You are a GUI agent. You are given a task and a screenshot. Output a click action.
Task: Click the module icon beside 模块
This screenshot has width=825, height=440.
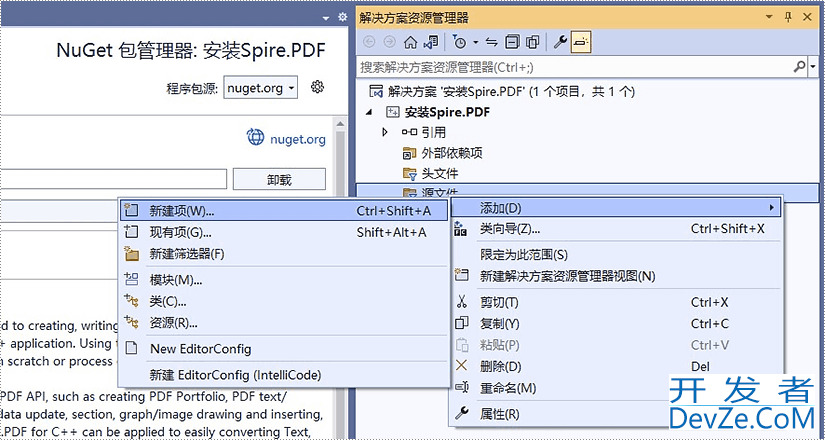tap(131, 279)
